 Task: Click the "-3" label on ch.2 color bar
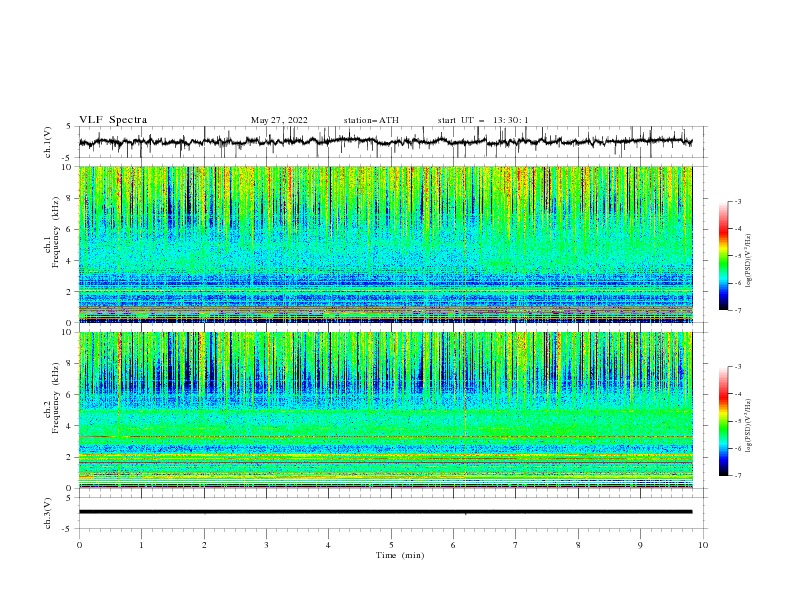coord(738,367)
